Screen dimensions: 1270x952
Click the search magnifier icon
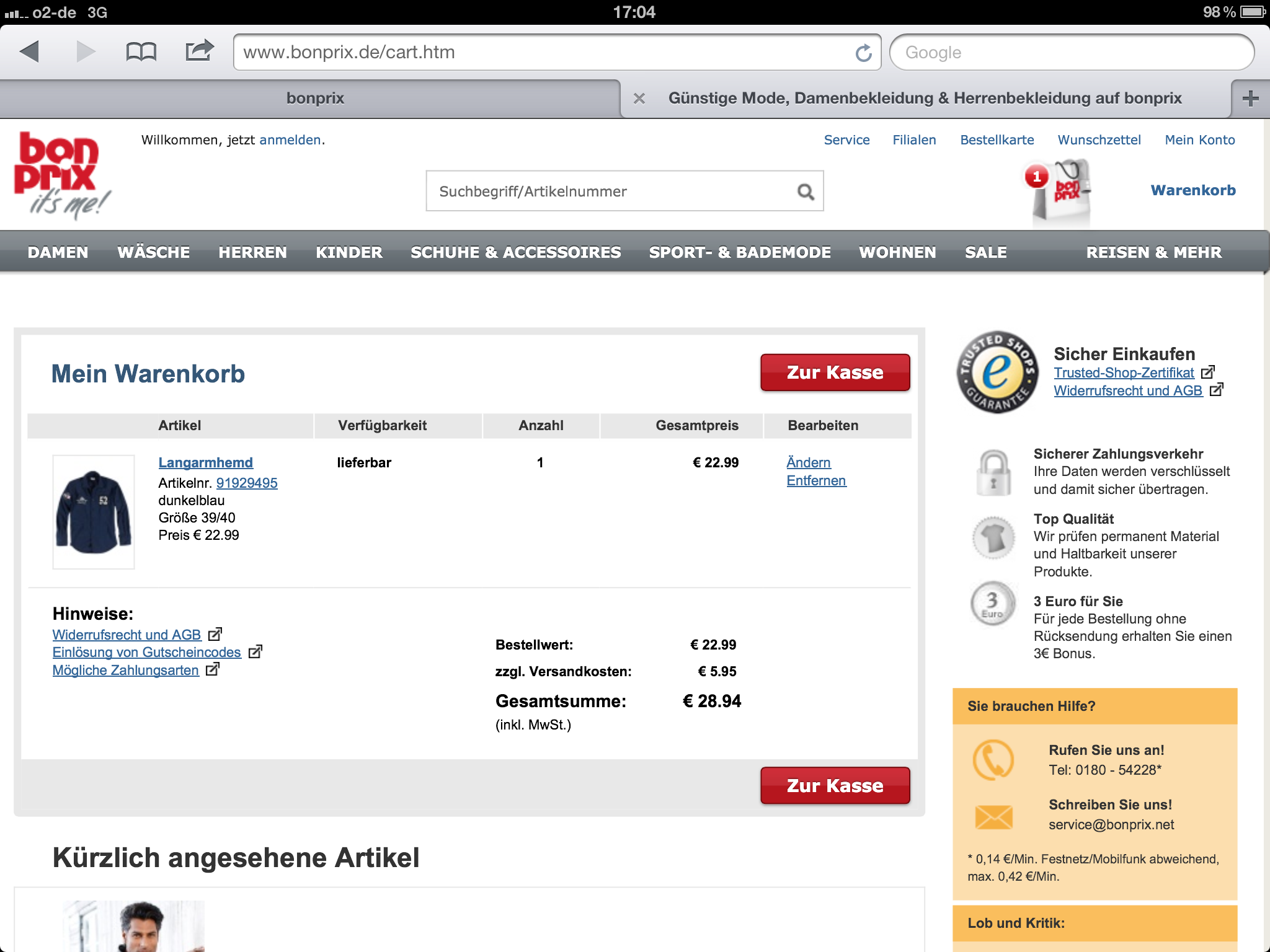pos(806,192)
